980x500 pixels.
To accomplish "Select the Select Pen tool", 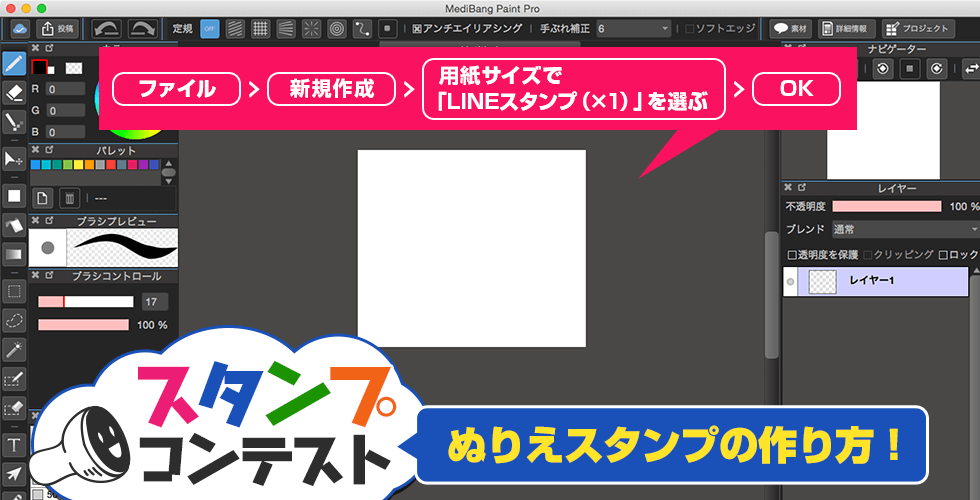I will (14, 379).
